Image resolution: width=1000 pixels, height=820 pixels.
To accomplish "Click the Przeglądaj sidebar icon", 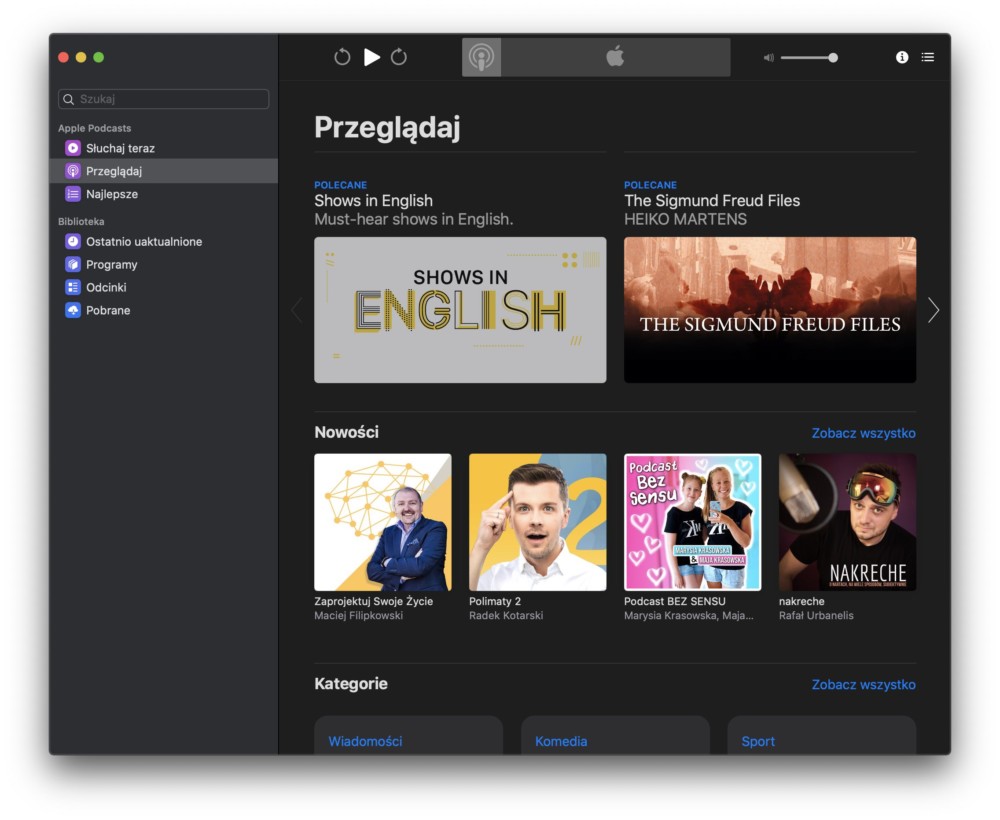I will (x=73, y=171).
